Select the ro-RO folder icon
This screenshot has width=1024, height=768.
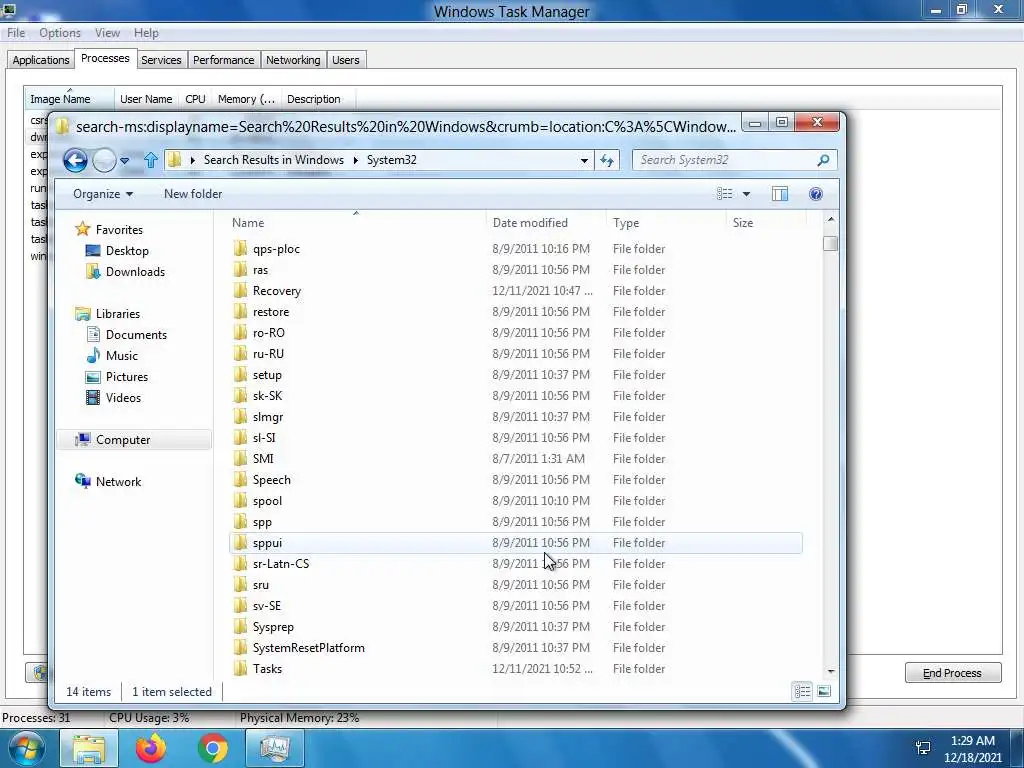[x=240, y=332]
